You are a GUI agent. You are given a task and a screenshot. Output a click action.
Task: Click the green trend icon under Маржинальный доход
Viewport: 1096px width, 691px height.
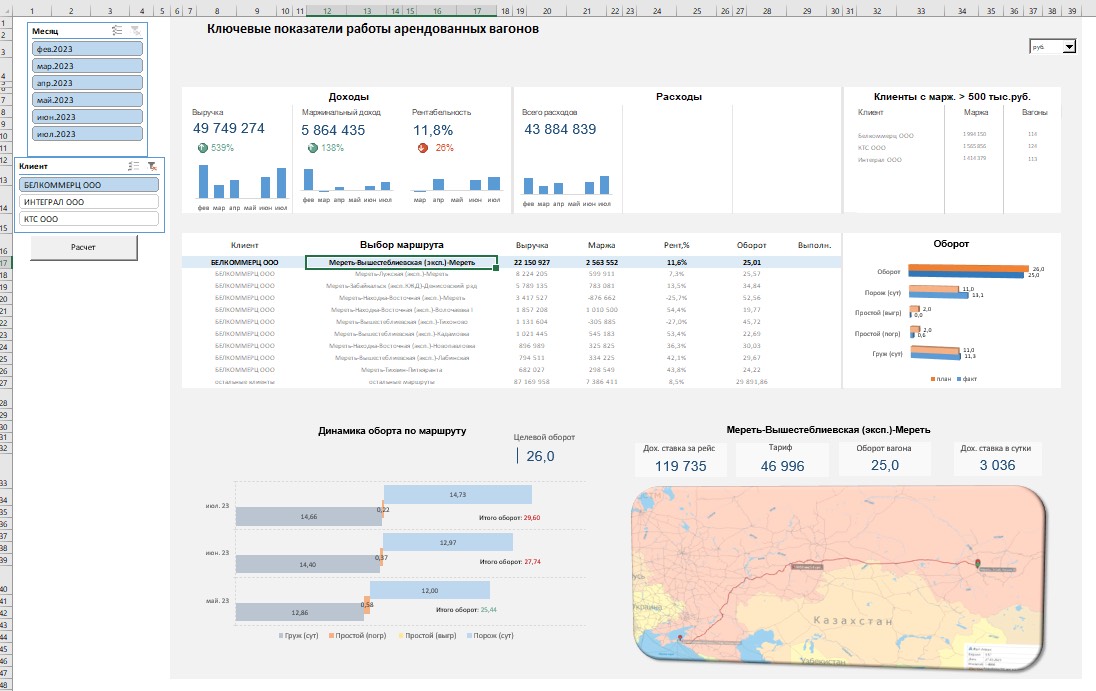tap(312, 148)
